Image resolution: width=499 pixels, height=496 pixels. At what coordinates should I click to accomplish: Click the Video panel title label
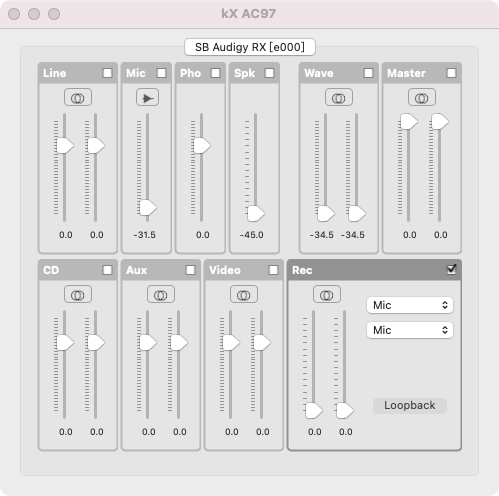click(225, 270)
